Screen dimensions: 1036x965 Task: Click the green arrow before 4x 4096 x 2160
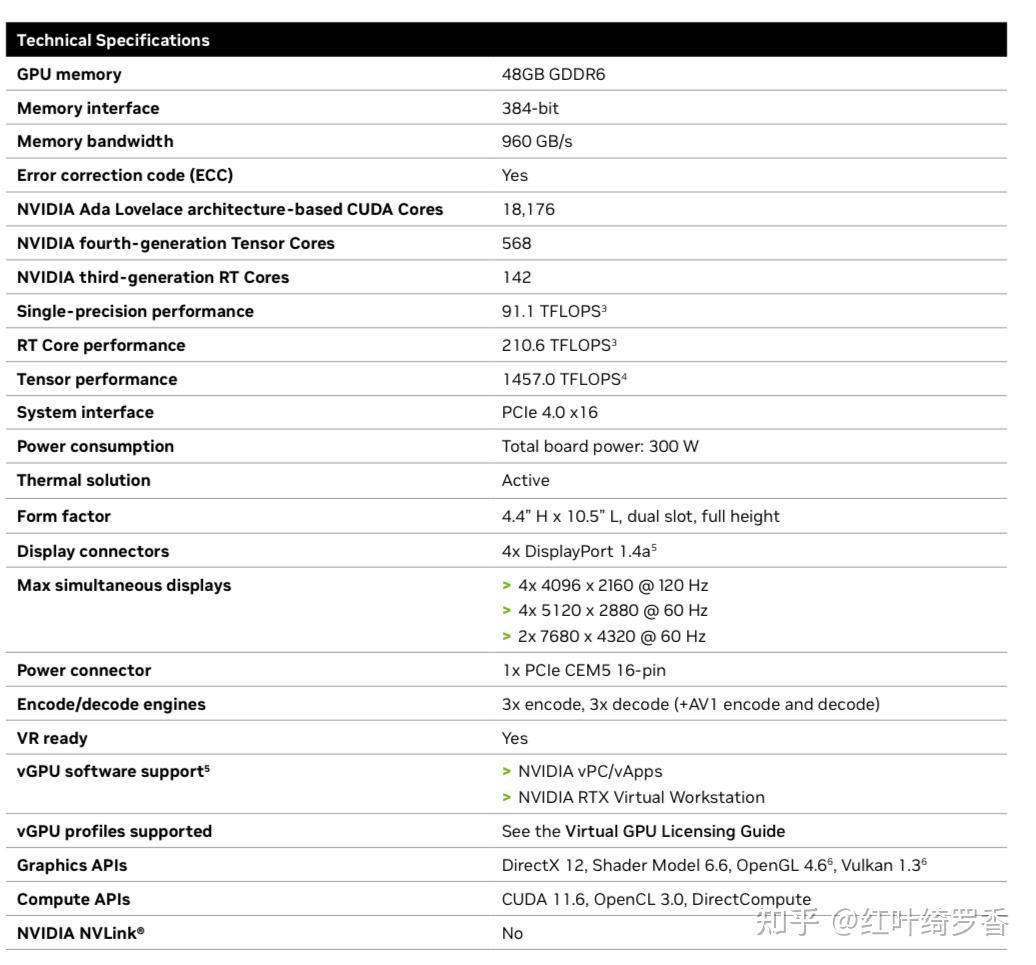[x=507, y=585]
